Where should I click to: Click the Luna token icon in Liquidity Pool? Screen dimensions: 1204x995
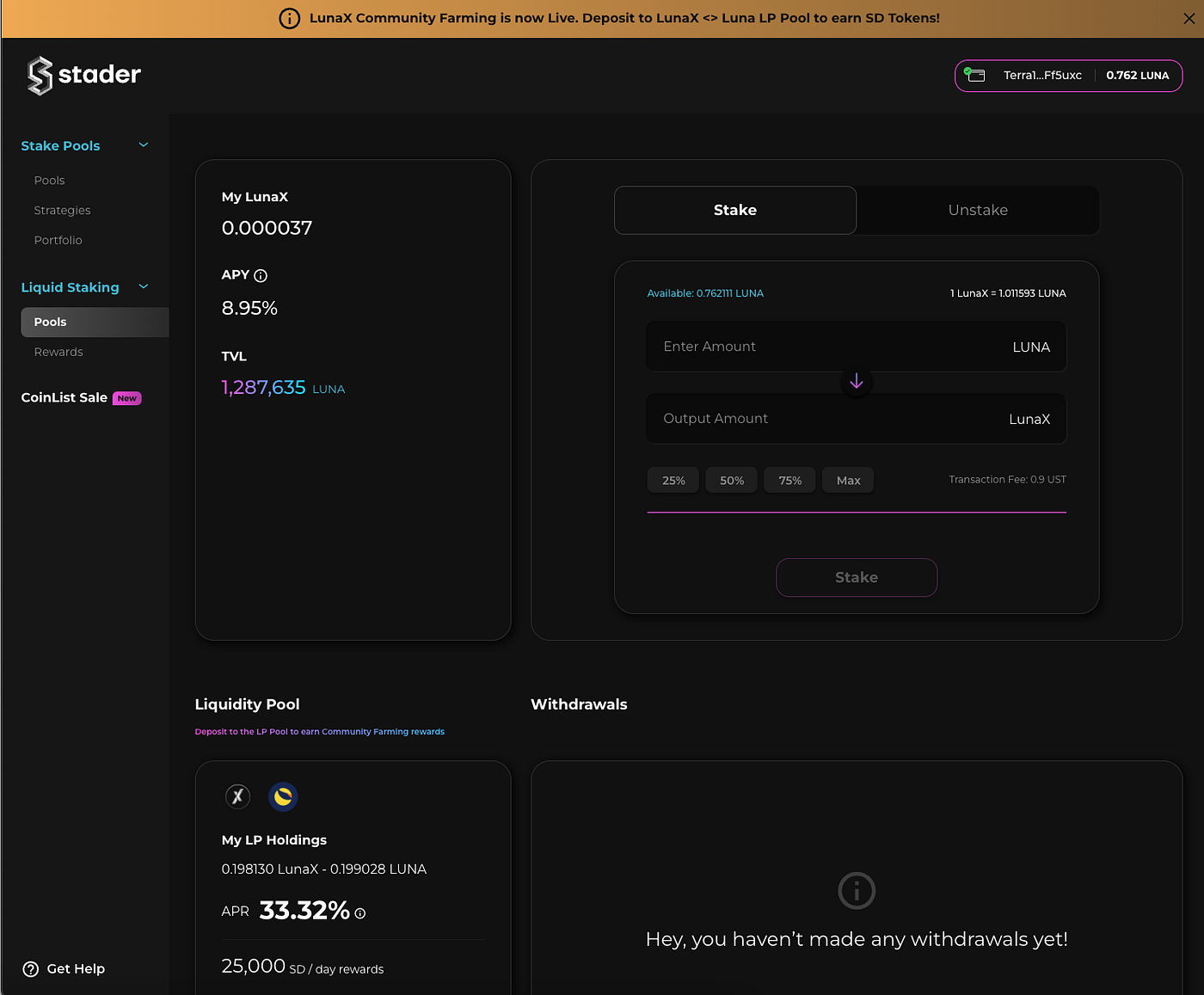(x=283, y=796)
